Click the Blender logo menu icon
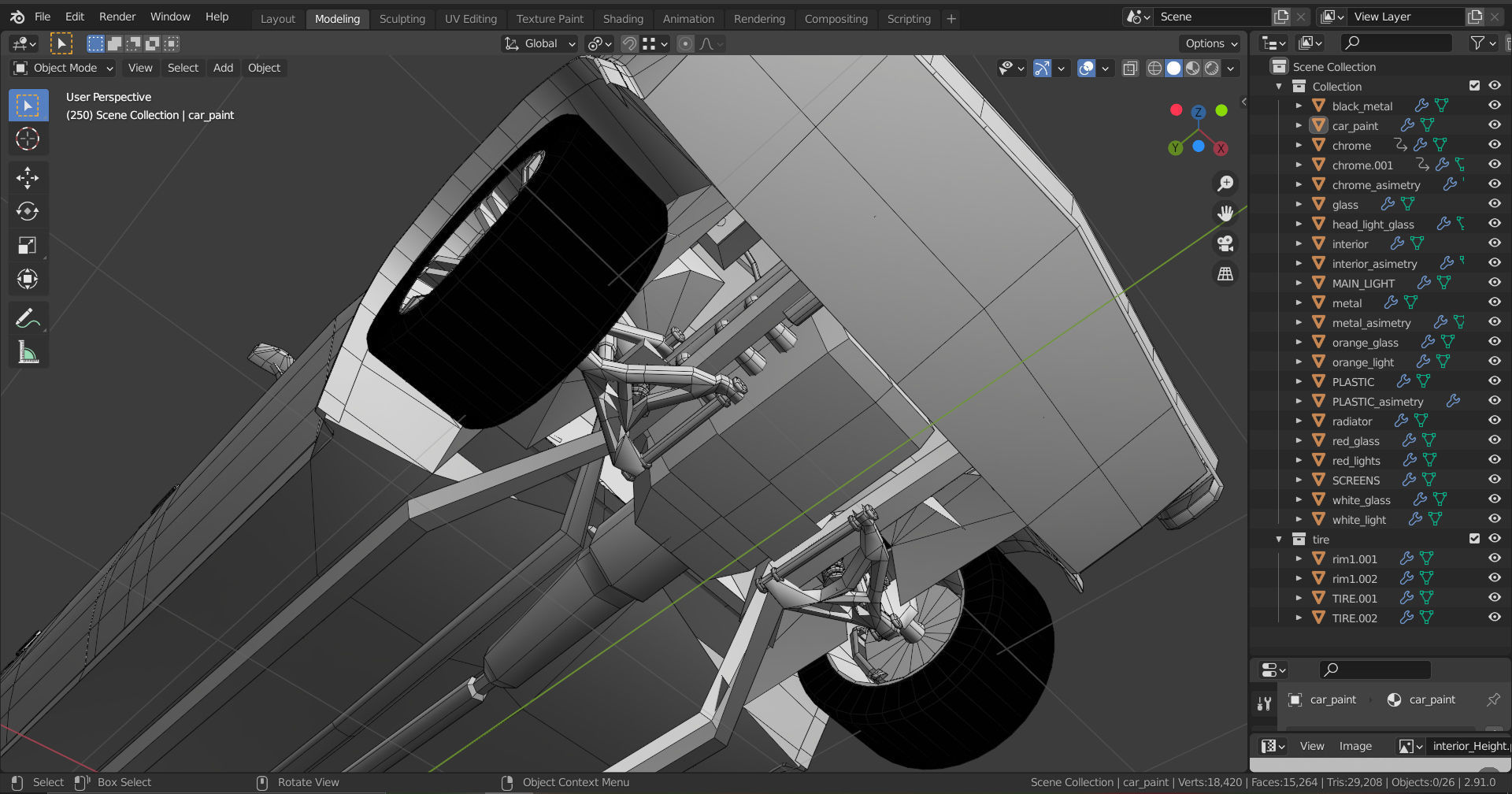Screen dimensions: 1512x794 tap(17, 17)
